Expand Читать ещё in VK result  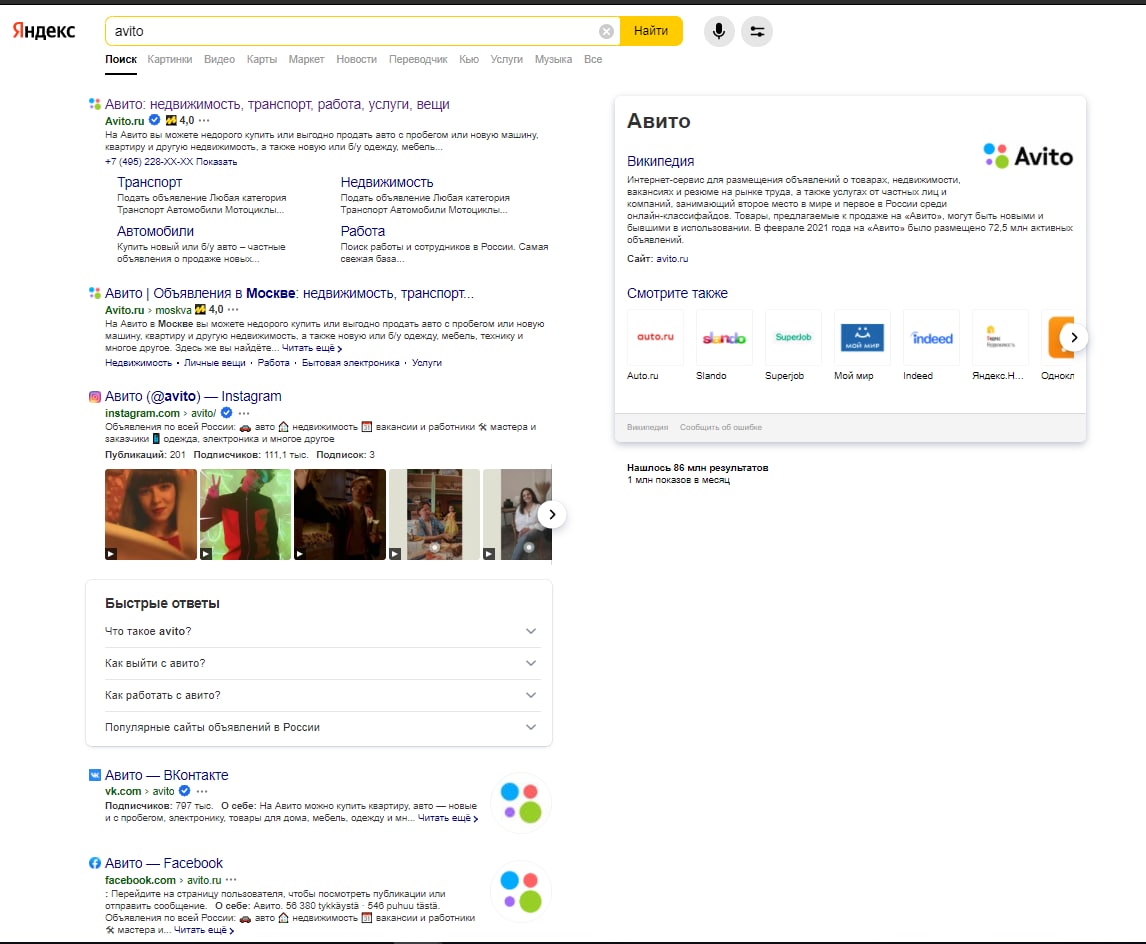pos(448,818)
